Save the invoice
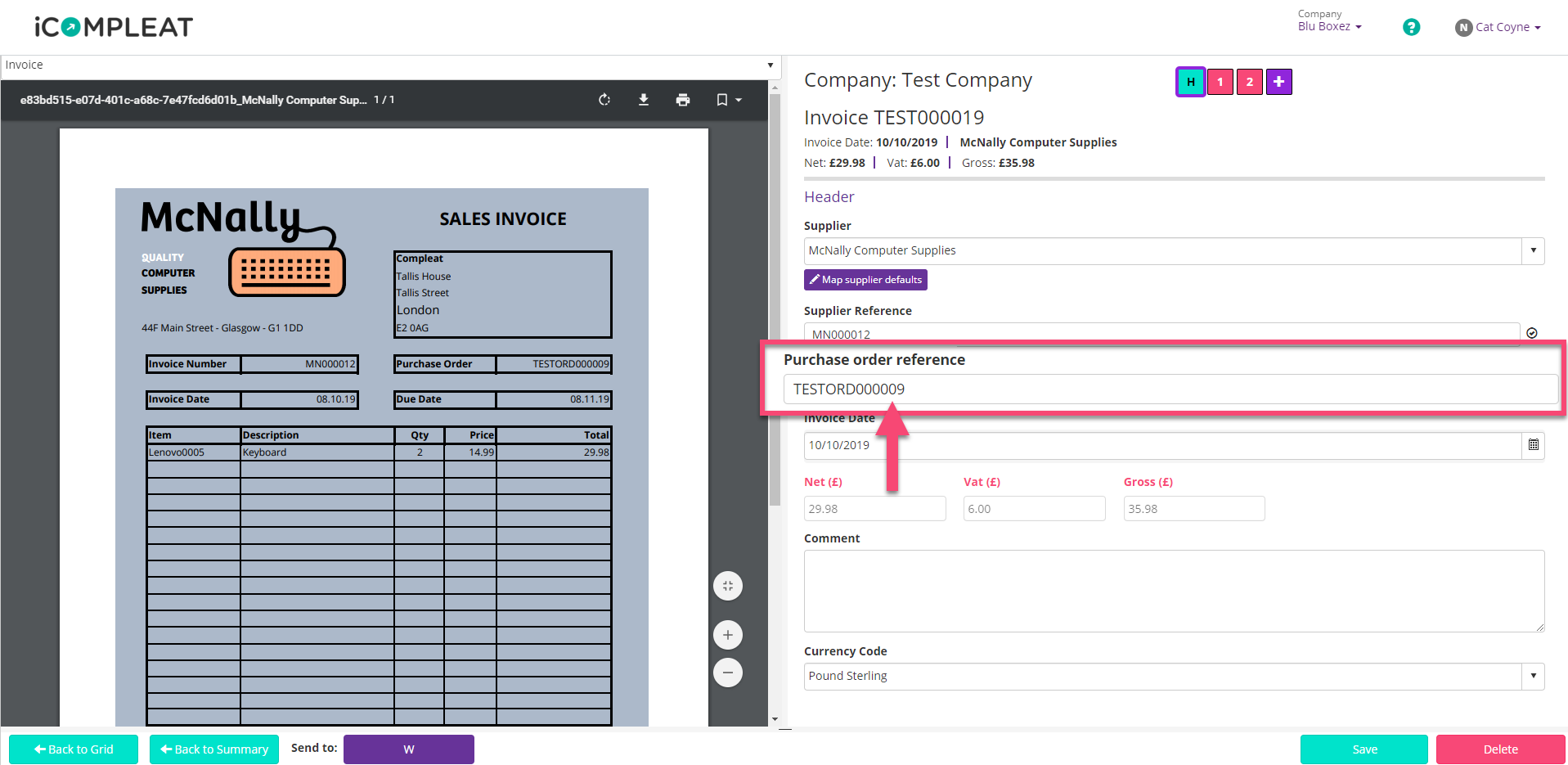This screenshot has height=765, width=1568. [1364, 749]
